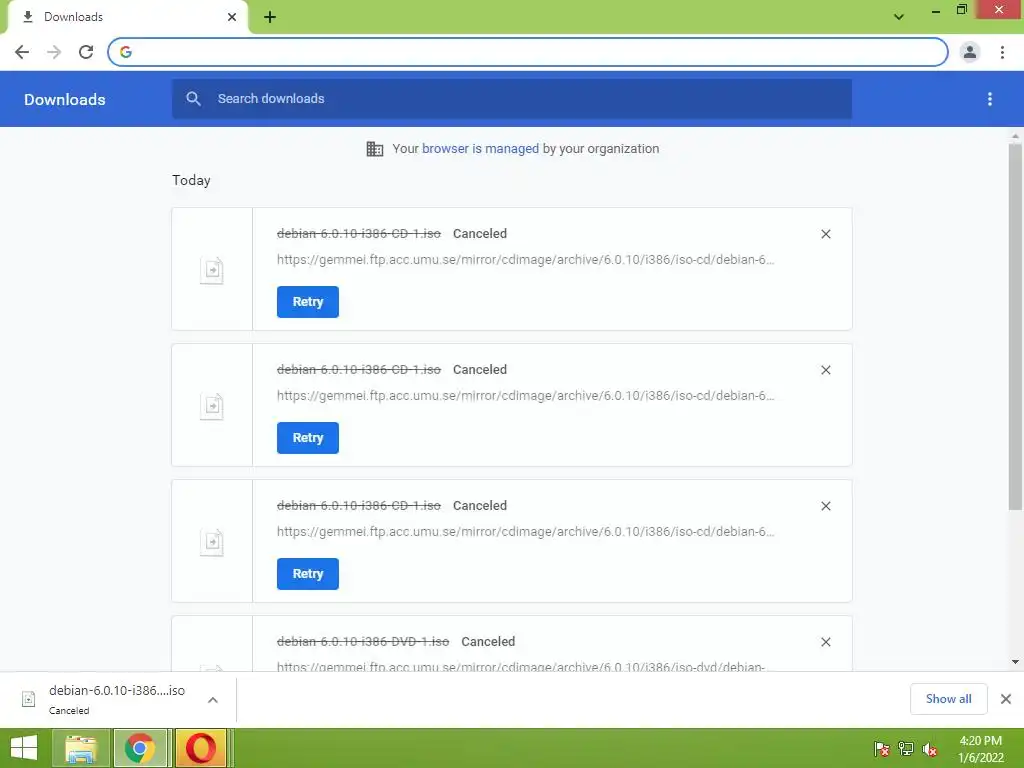The image size is (1024, 768).
Task: Open the Chrome profile avatar menu
Action: click(970, 52)
